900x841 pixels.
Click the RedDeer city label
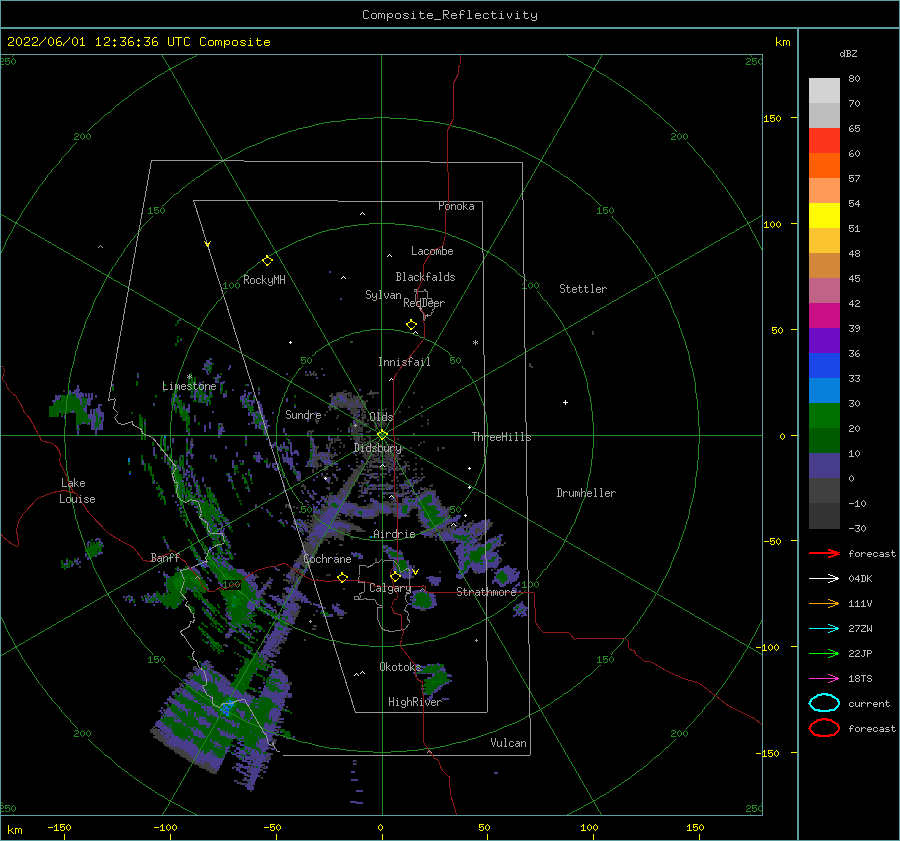click(x=424, y=303)
